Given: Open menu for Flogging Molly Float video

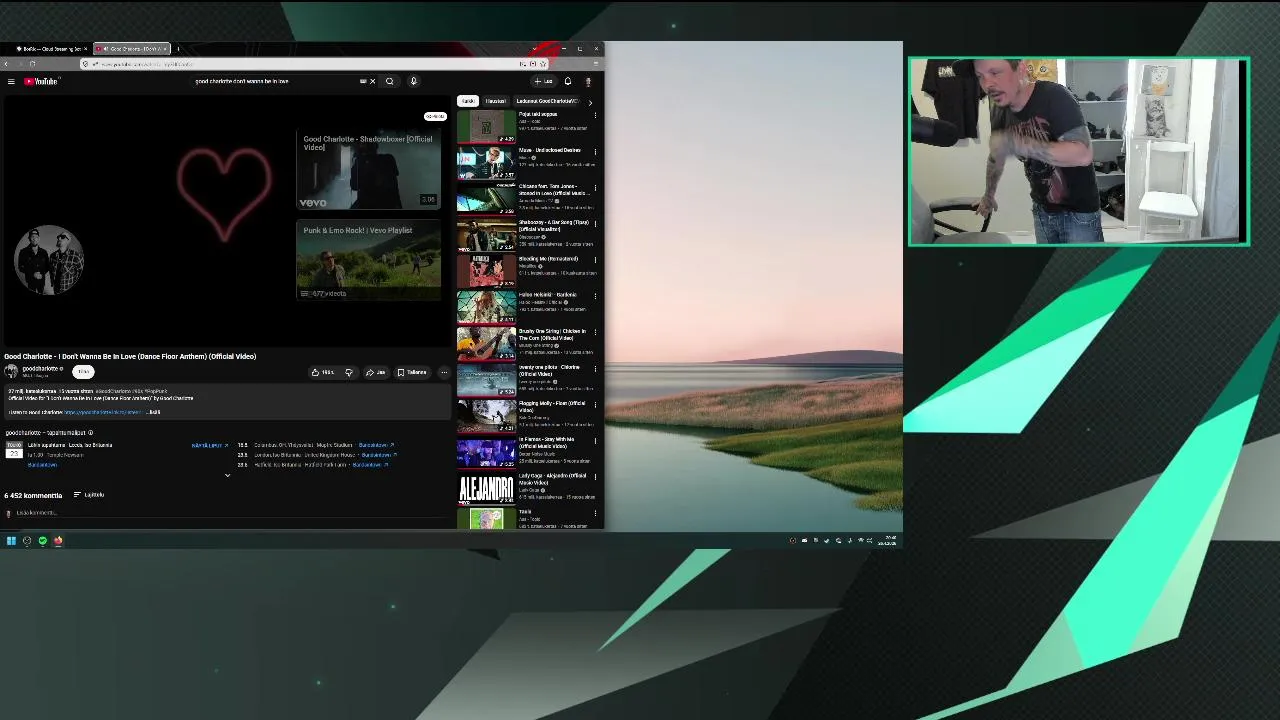Looking at the screenshot, I should (595, 405).
